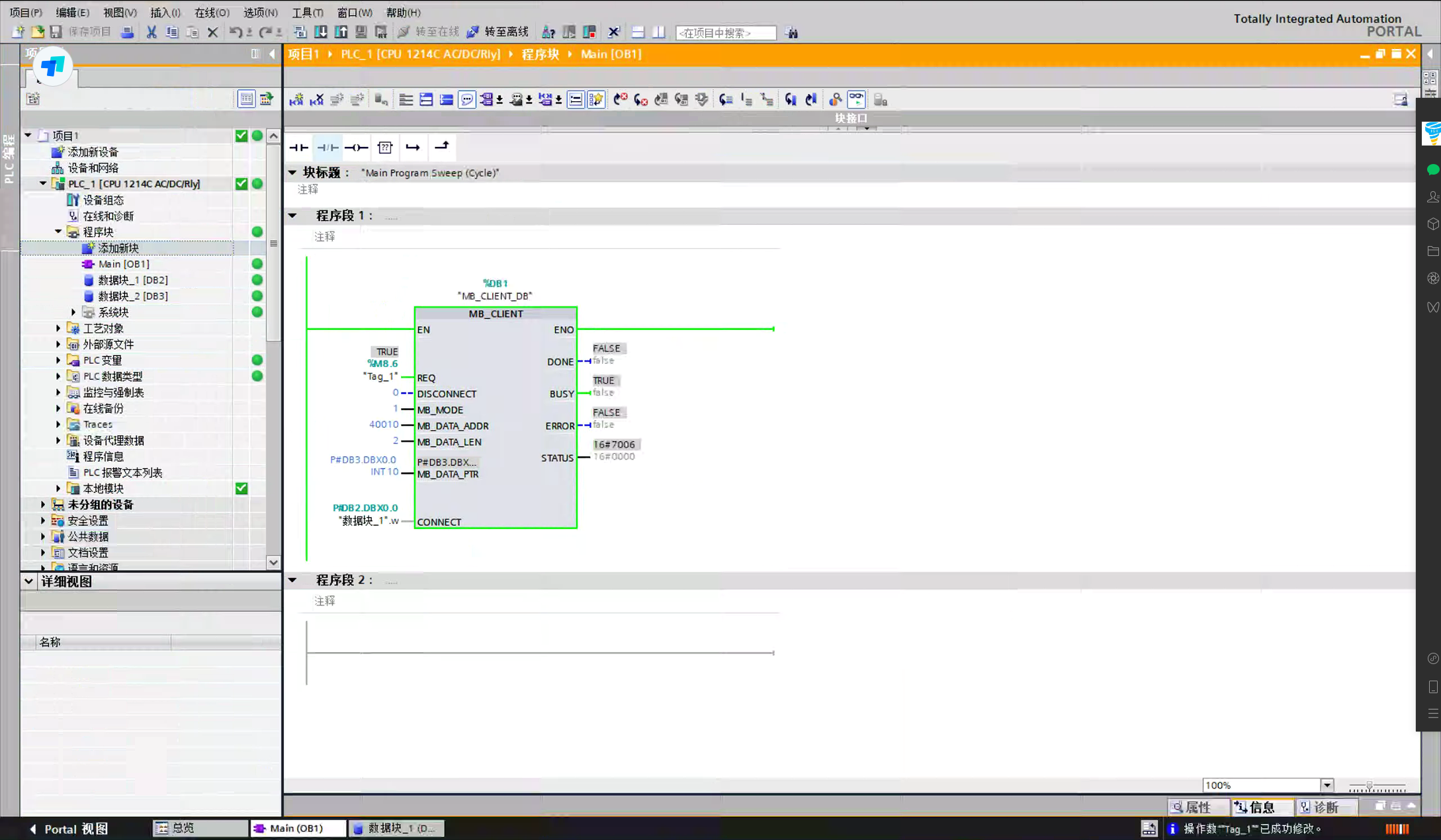Insert a normally open contact
This screenshot has width=1441, height=840.
299,147
